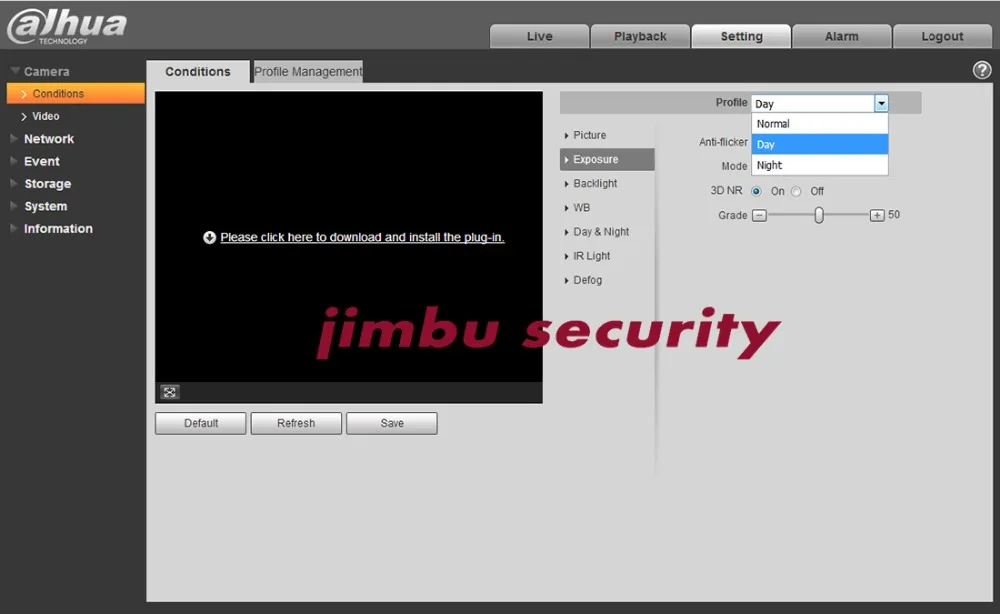Go to the Live tab

click(x=540, y=36)
